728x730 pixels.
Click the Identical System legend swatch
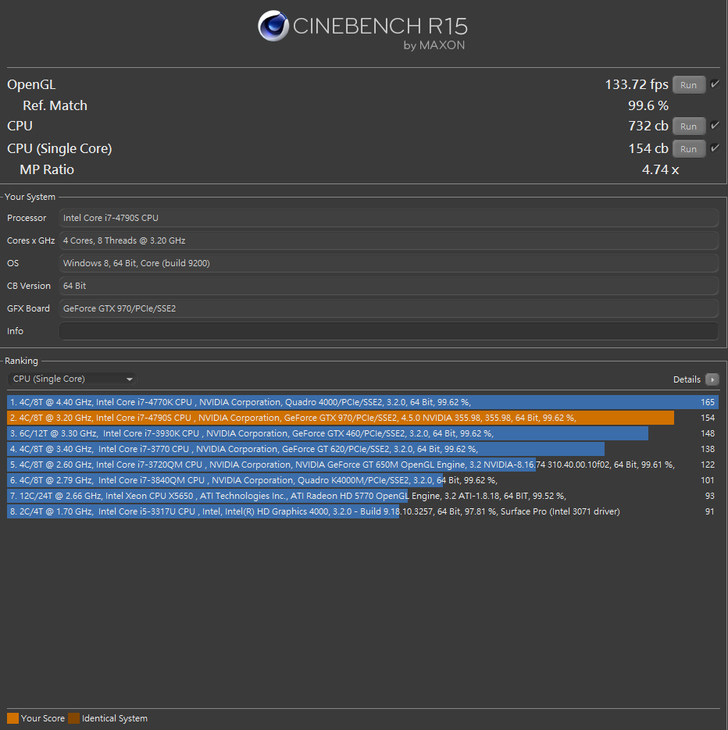click(x=74, y=718)
